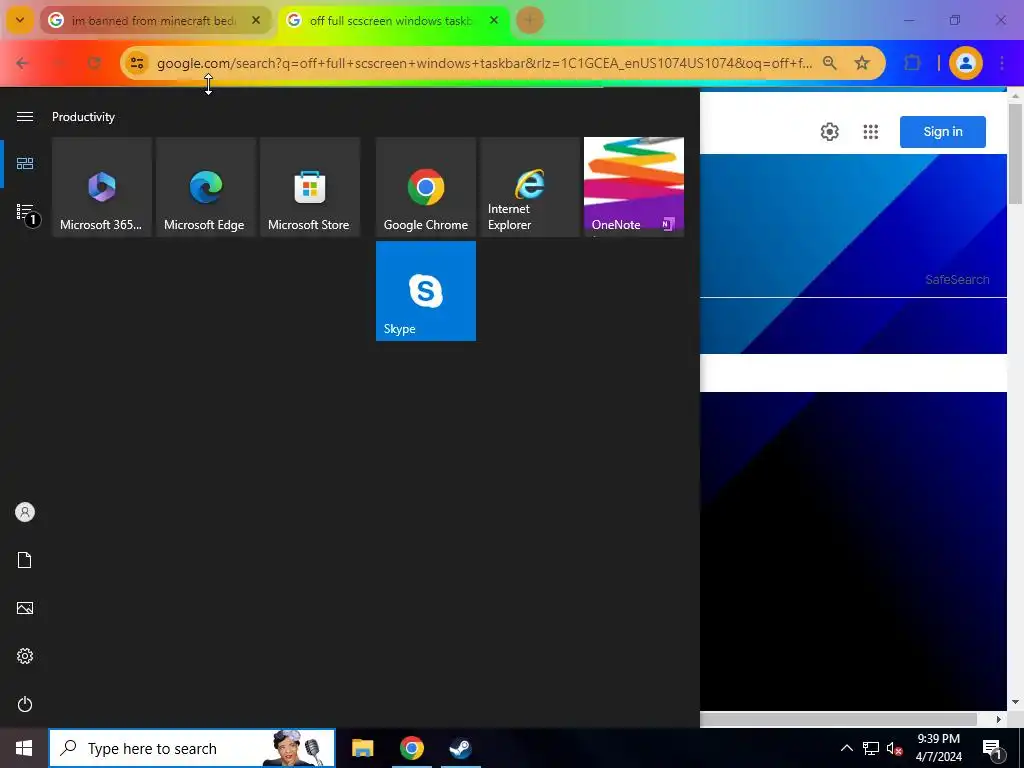The width and height of the screenshot is (1024, 768).
Task: Launch Microsoft Edge from Start tiles
Action: tap(205, 187)
